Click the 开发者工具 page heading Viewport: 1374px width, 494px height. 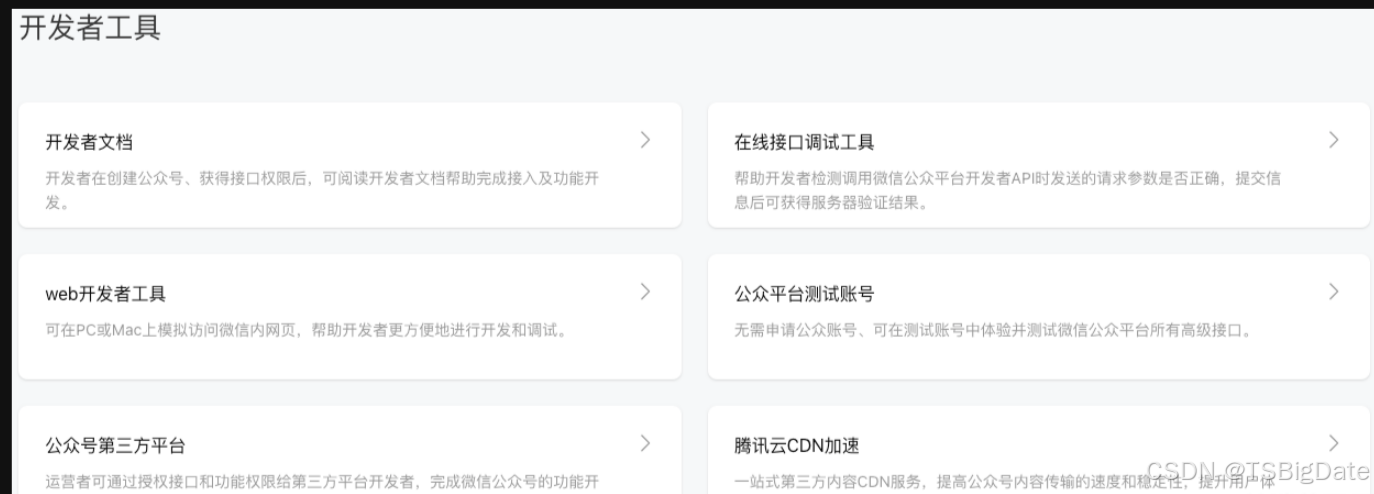point(90,28)
